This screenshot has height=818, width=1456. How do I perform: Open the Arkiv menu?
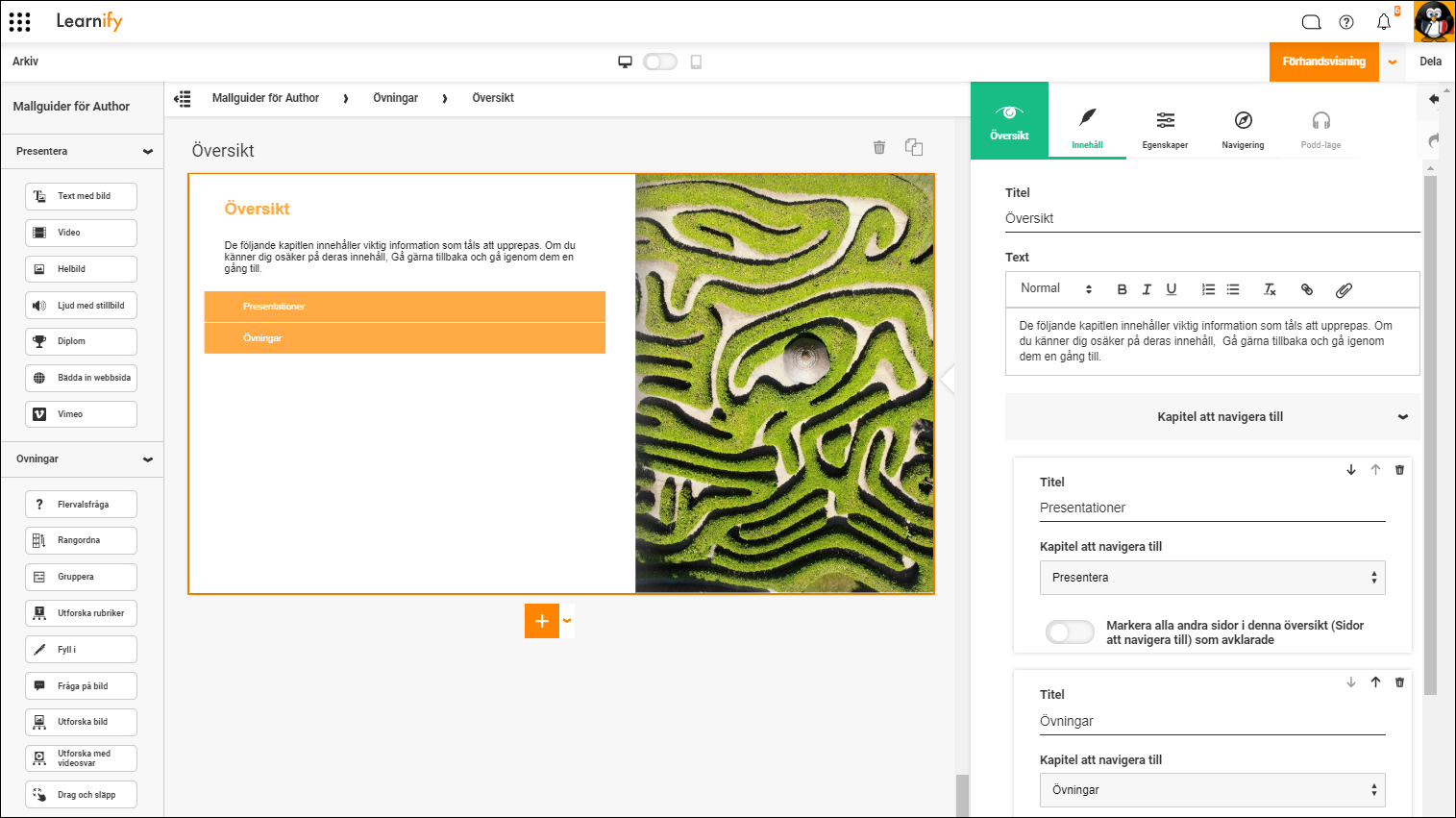click(26, 62)
